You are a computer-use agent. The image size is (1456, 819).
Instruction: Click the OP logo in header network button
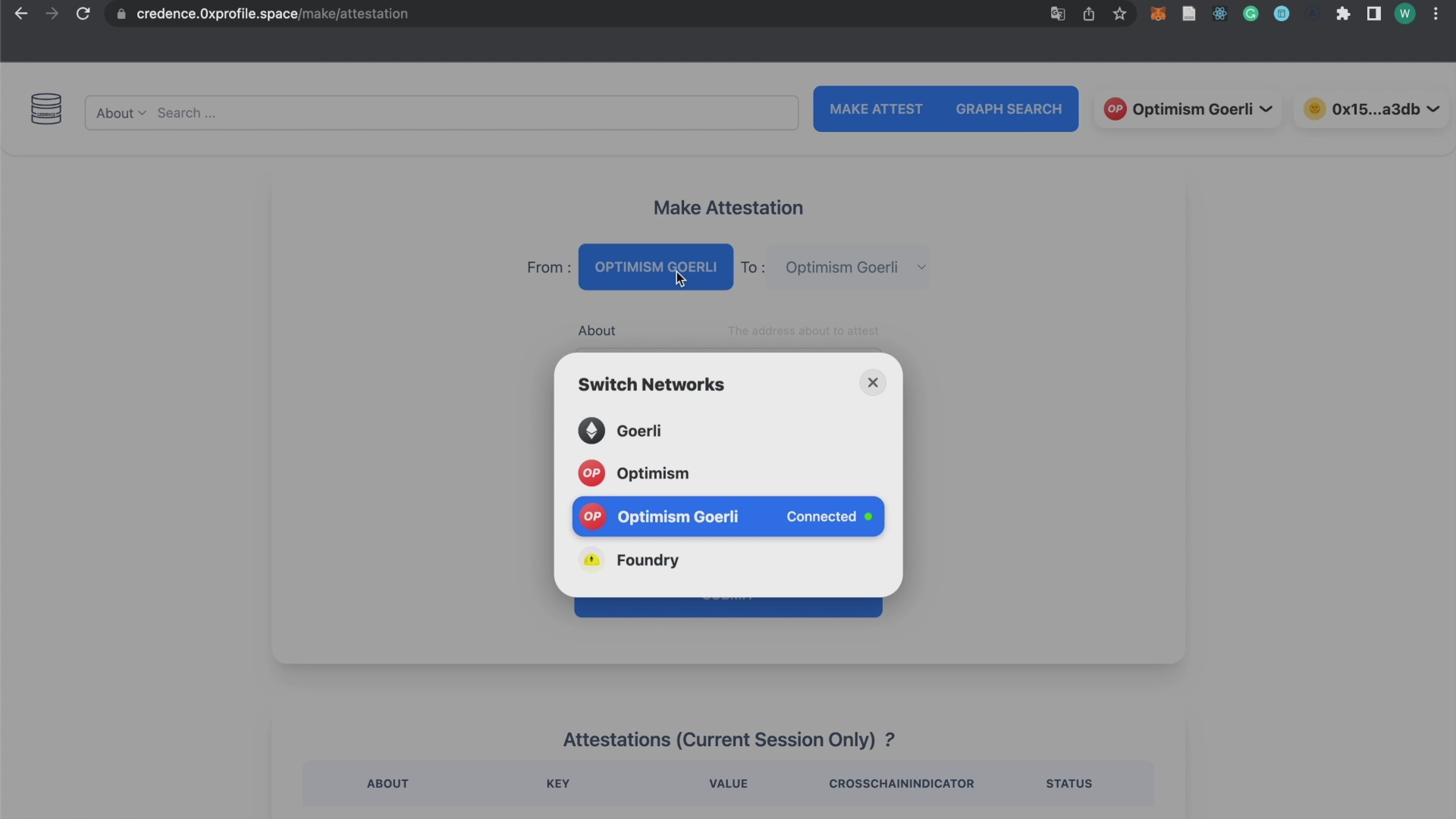coord(1115,108)
